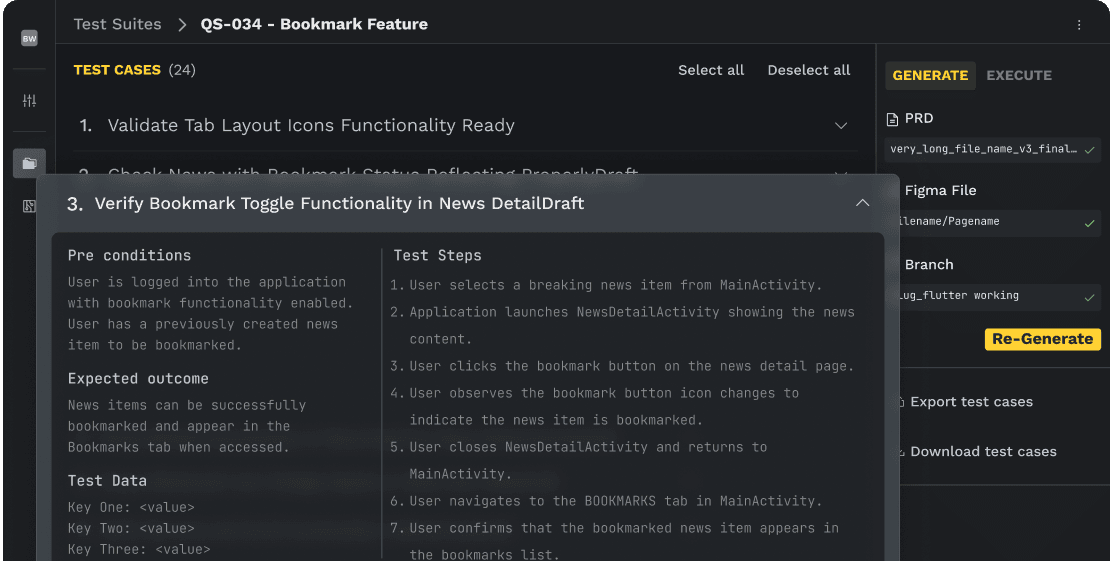Go to Test Suites breadcrumb
This screenshot has height=561, width=1110.
118,24
